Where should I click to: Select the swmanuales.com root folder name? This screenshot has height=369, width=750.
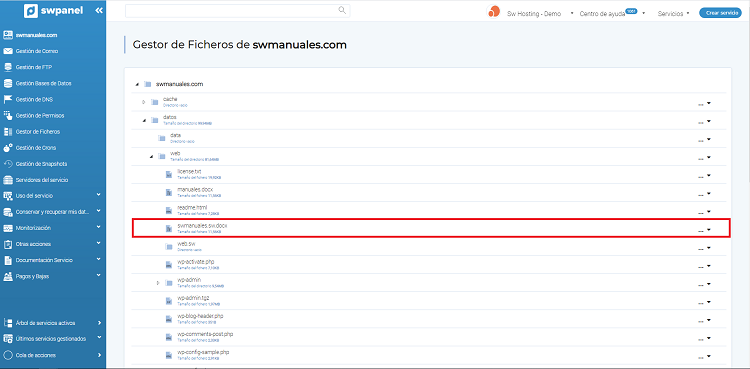(179, 84)
